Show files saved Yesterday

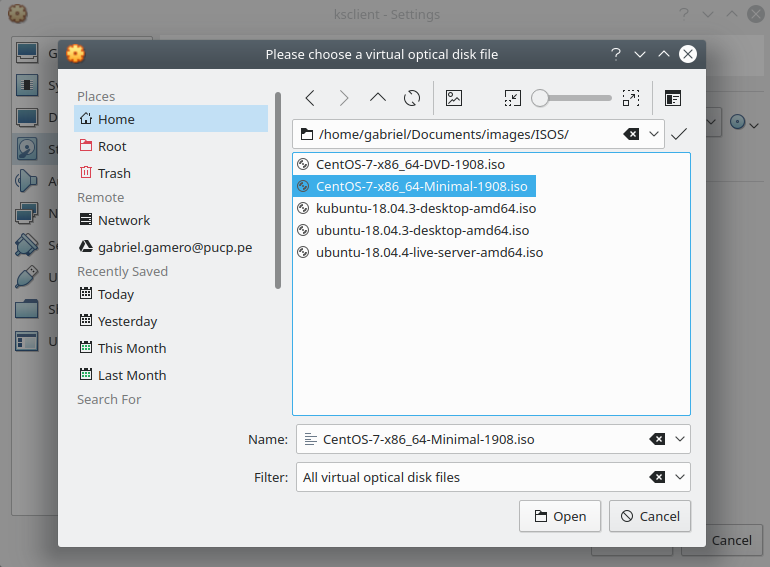[171, 321]
